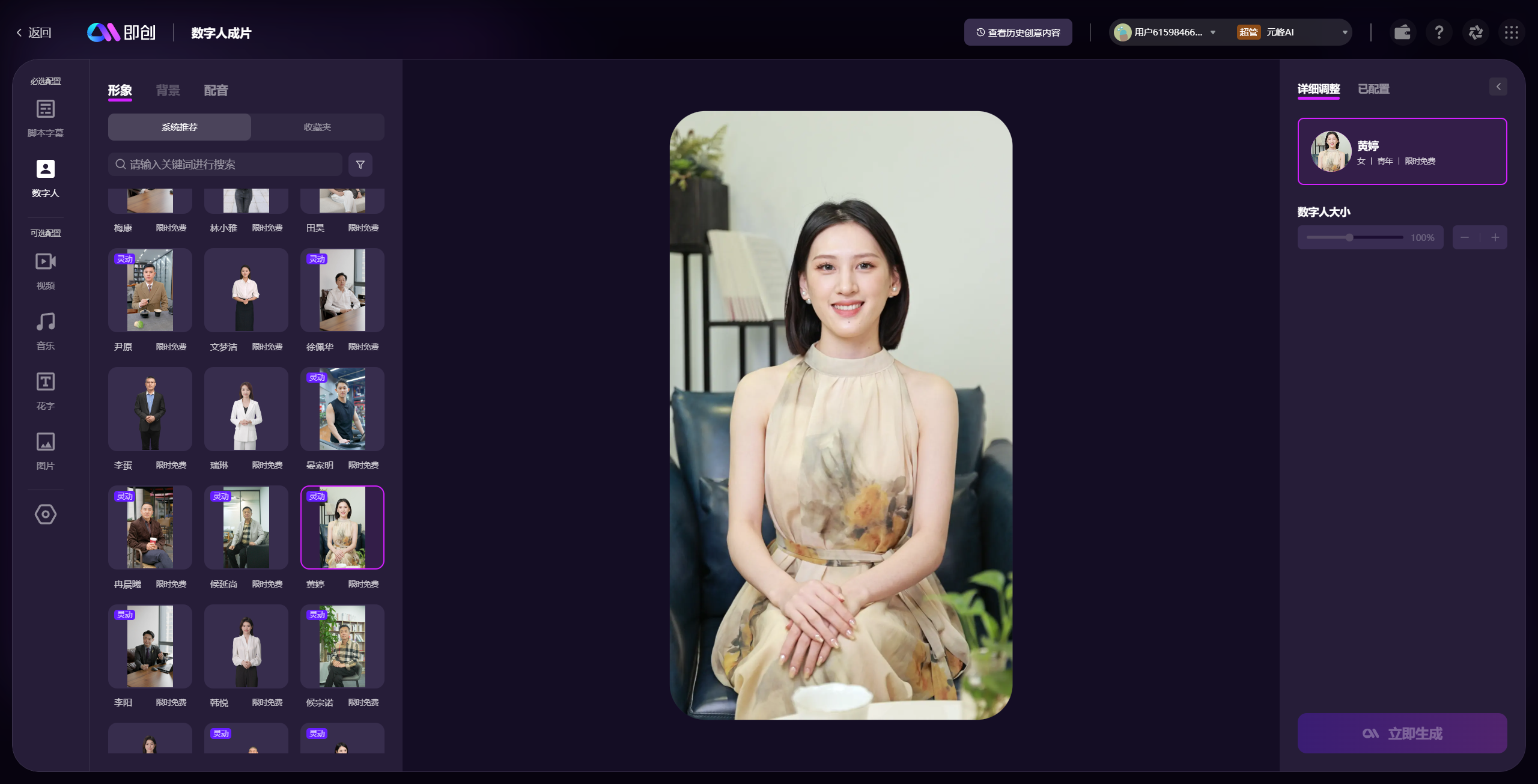
Task: Click plus to increase digital human size
Action: (1495, 238)
